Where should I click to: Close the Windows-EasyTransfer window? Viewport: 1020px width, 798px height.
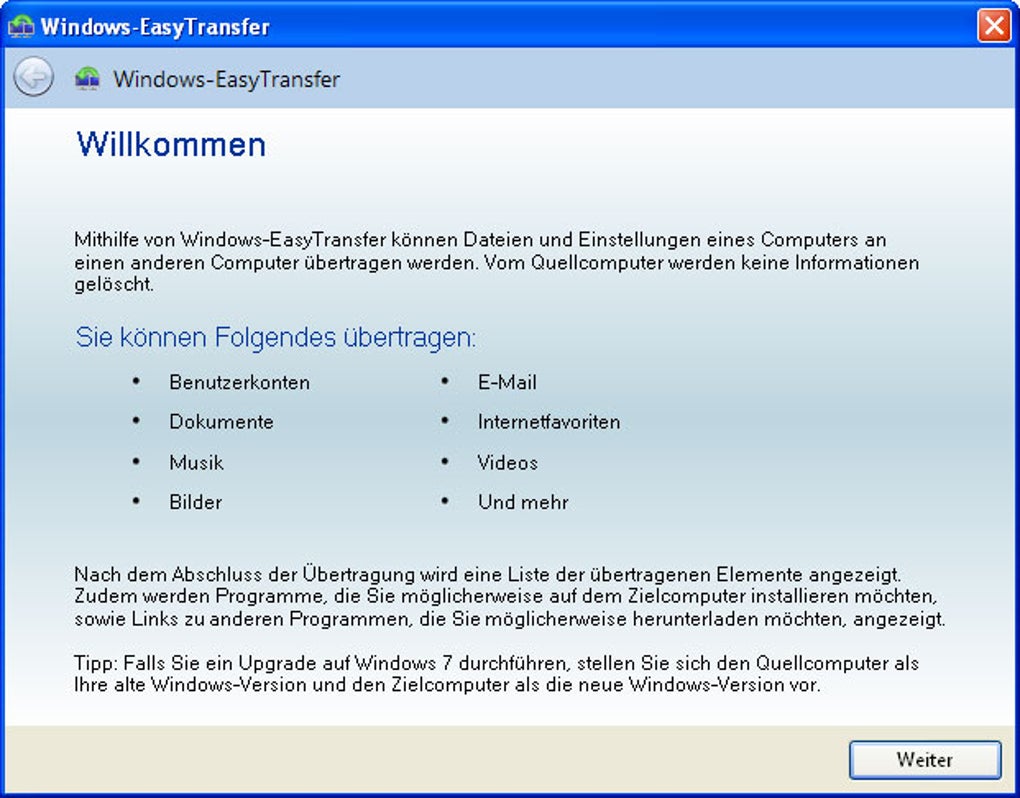click(994, 26)
